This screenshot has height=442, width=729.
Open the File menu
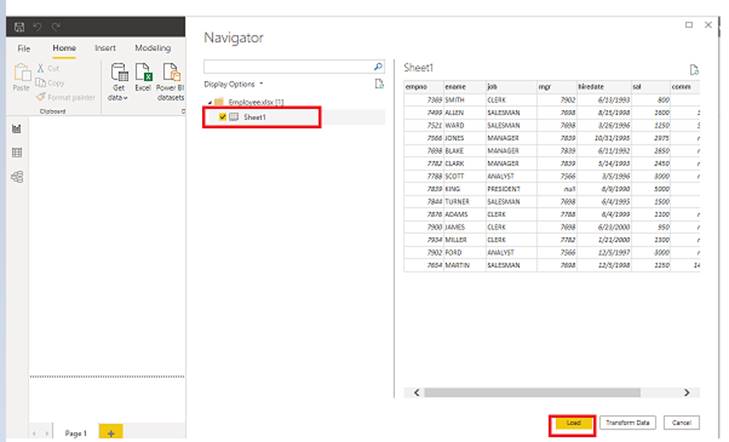coord(24,48)
